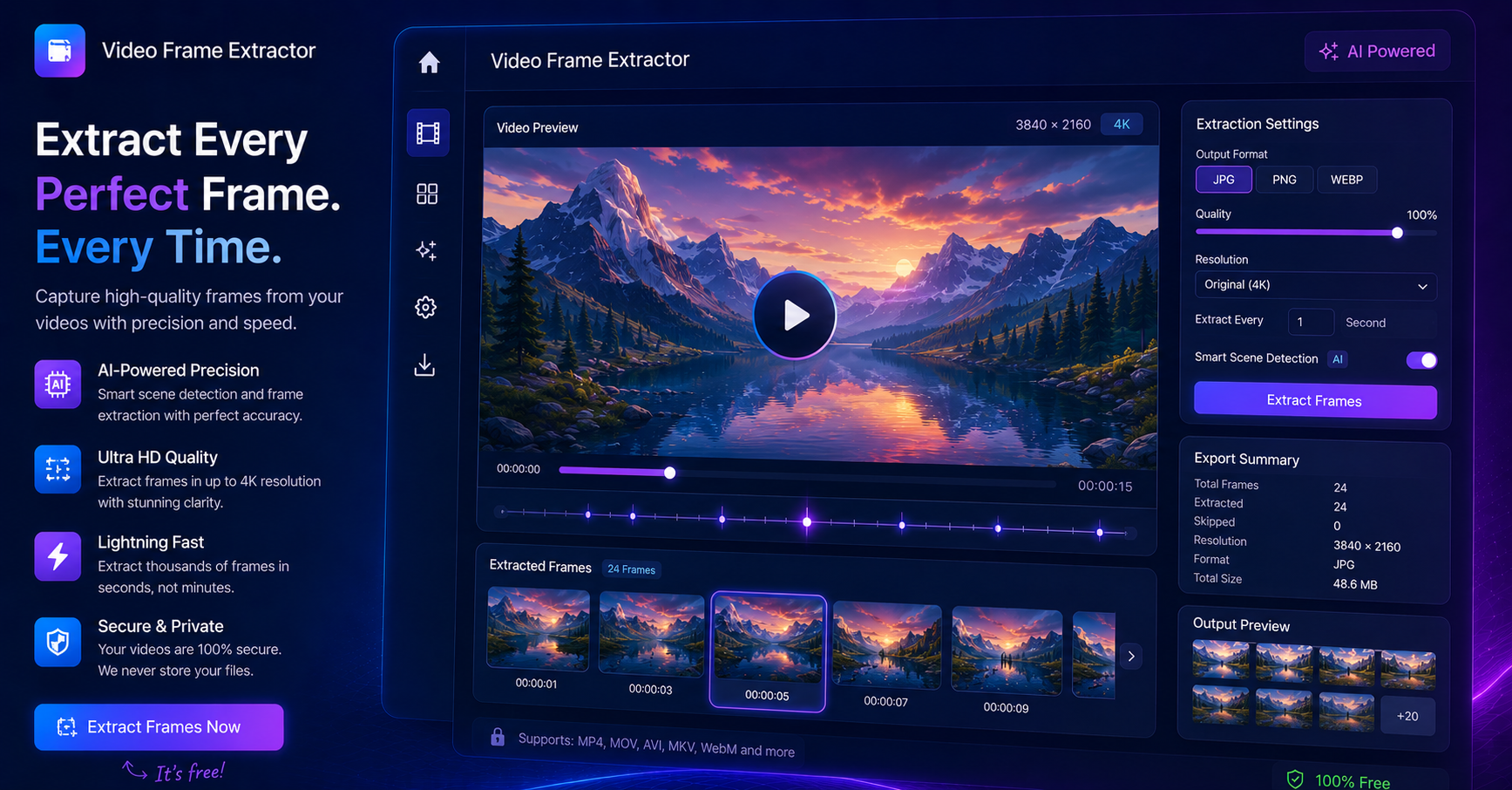Click the Lightning Fast bolt icon
This screenshot has height=790, width=1512.
pos(58,555)
